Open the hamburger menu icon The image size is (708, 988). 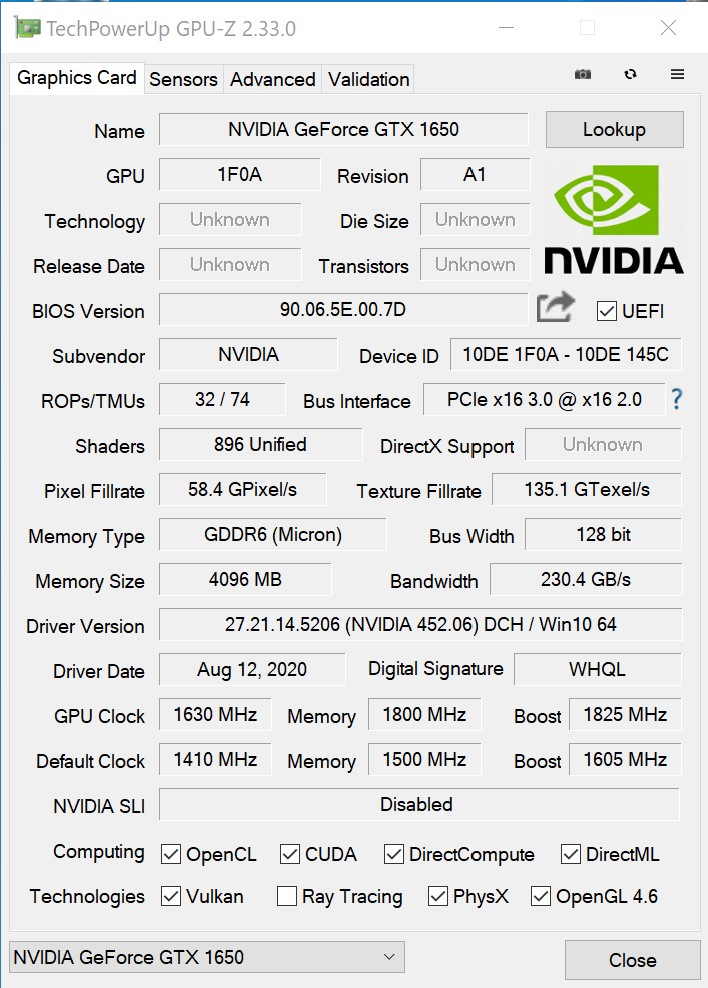[677, 75]
